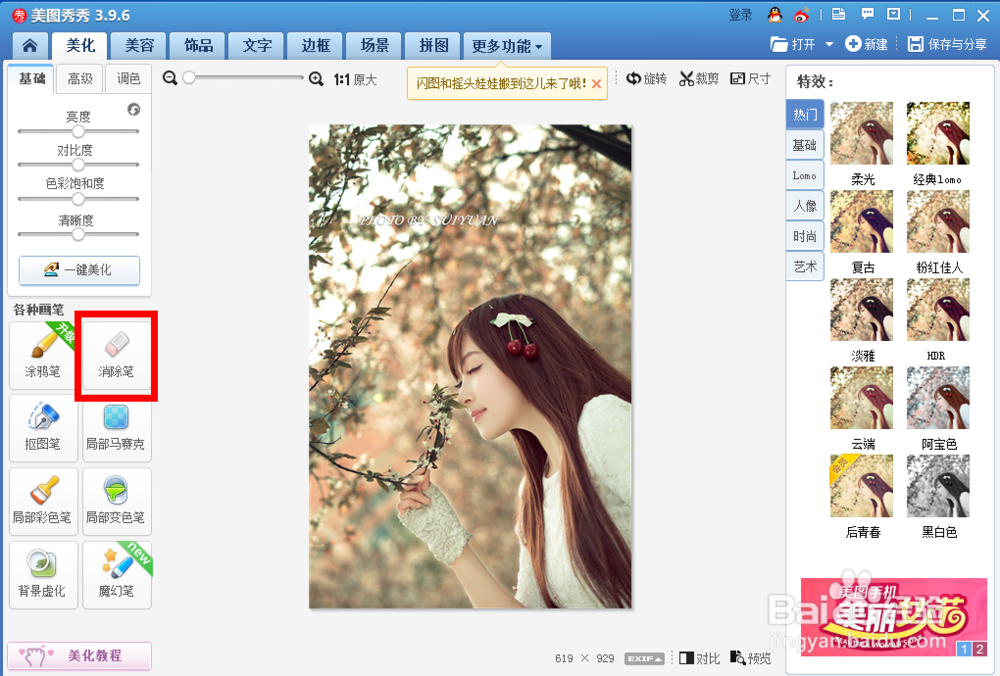Open the feedback chat bubble icon
The image size is (1000, 676).
pos(867,13)
